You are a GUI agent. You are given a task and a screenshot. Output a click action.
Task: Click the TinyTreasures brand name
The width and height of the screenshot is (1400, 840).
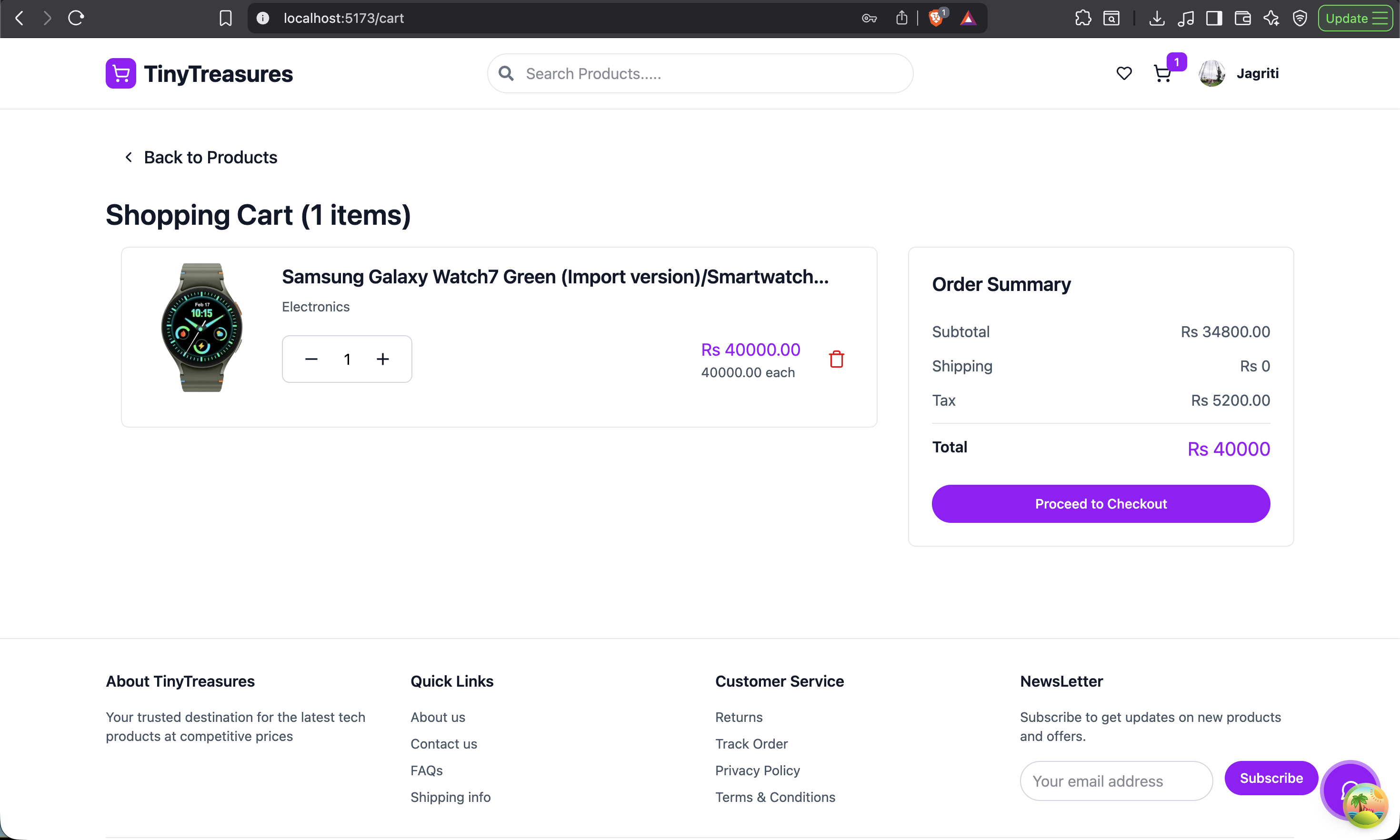[x=219, y=74]
